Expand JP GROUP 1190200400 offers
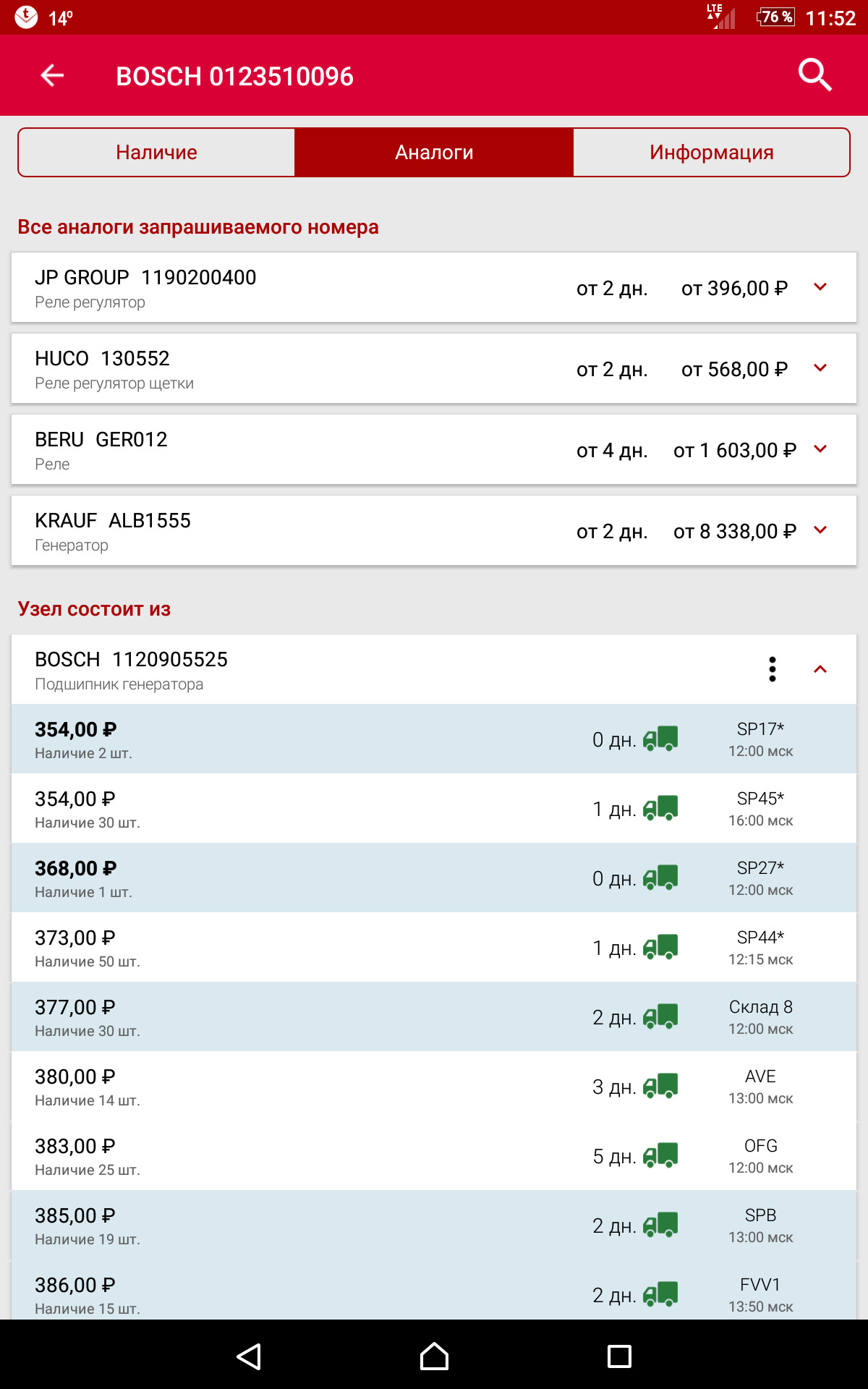Screen dimensions: 868x1389 click(x=820, y=287)
